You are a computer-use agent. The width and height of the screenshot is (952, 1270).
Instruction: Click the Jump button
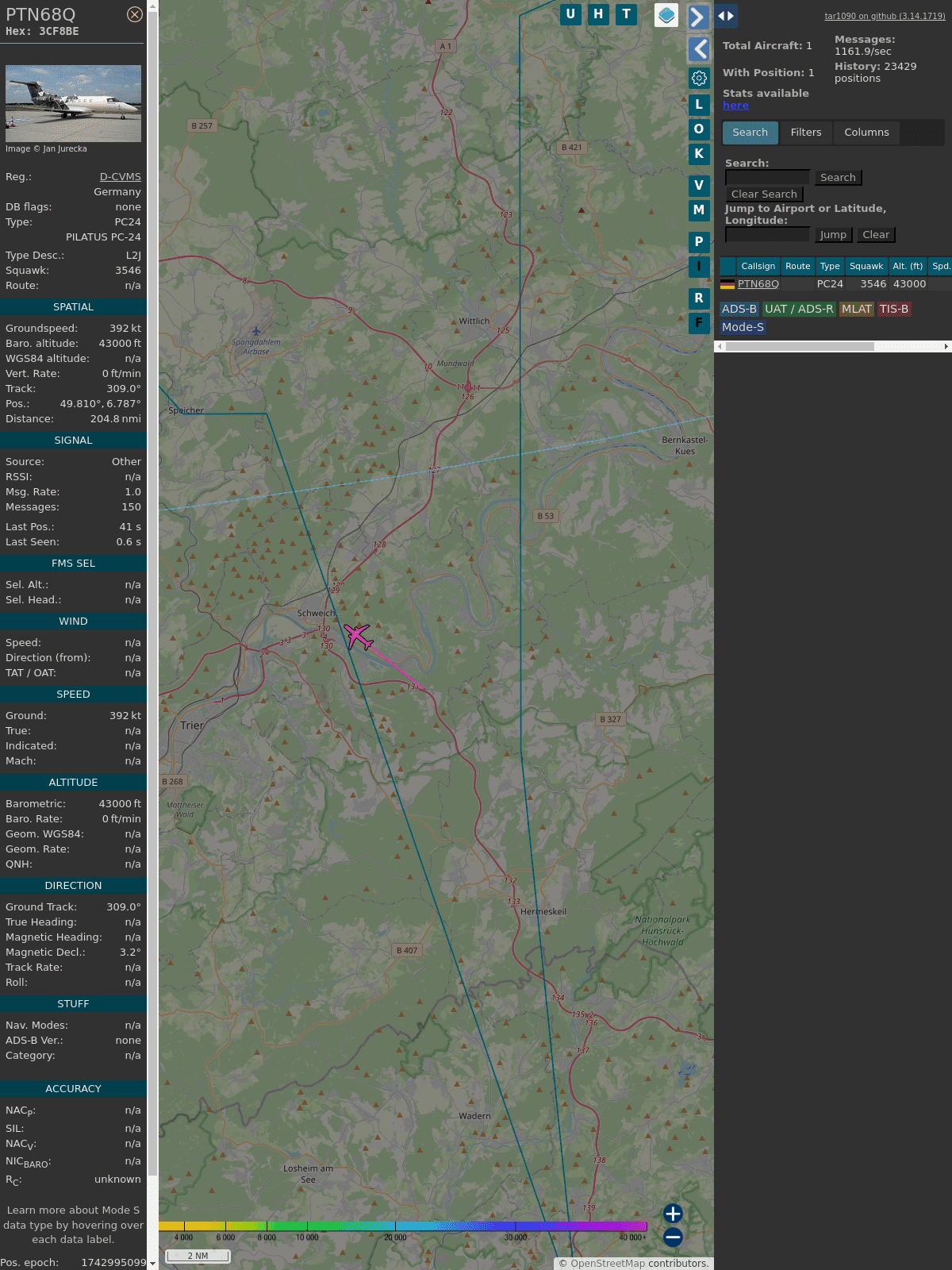coord(833,234)
